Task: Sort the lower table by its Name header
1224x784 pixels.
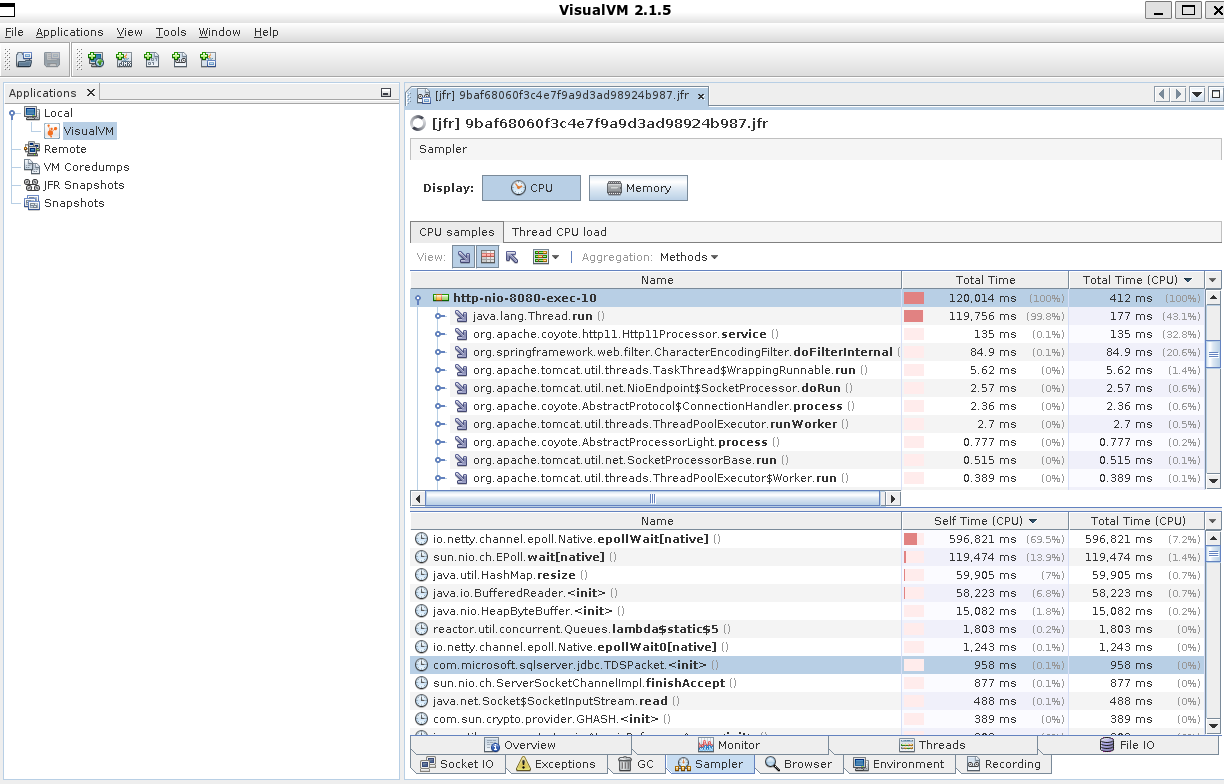Action: (x=656, y=521)
